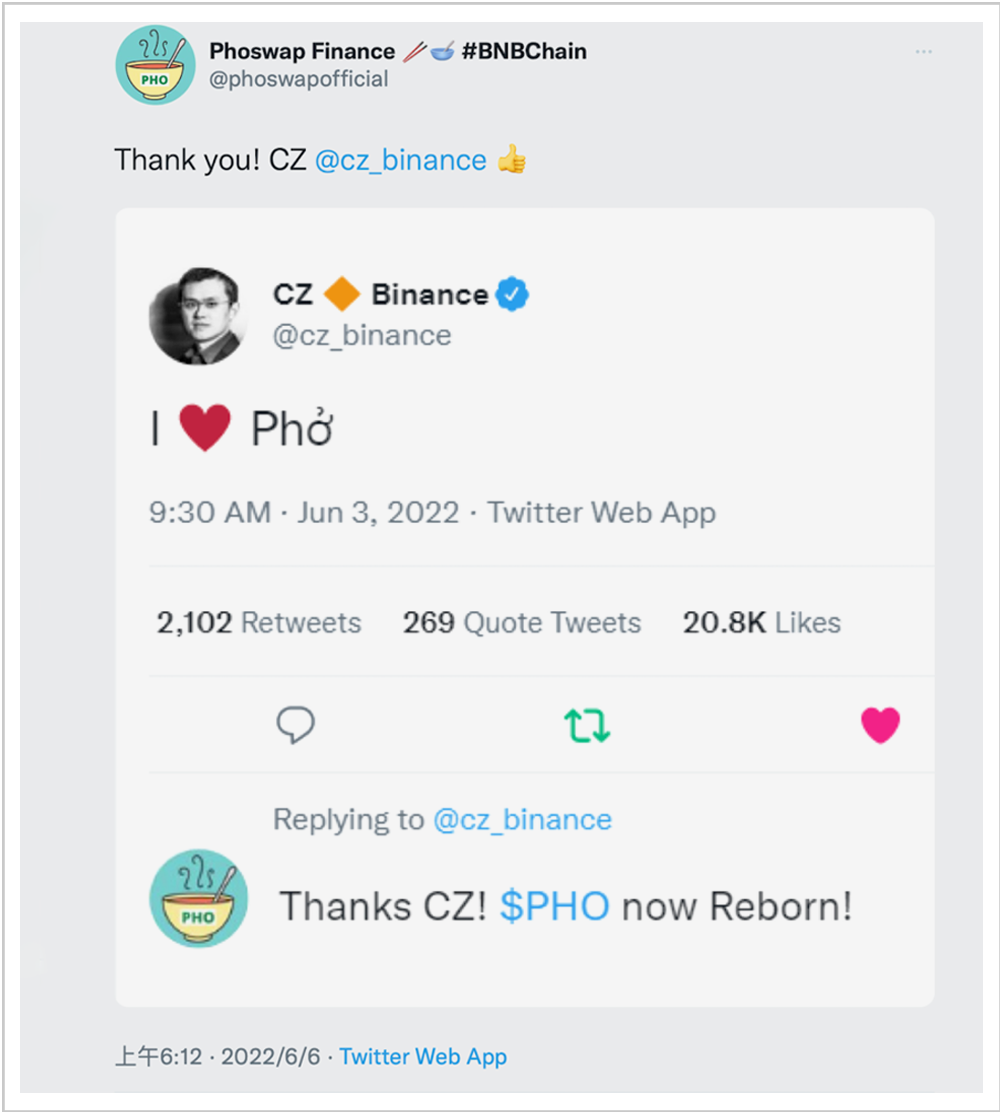Screen dimensions: 1000x1112
Task: Click the reply speech bubble icon
Action: coord(295,725)
